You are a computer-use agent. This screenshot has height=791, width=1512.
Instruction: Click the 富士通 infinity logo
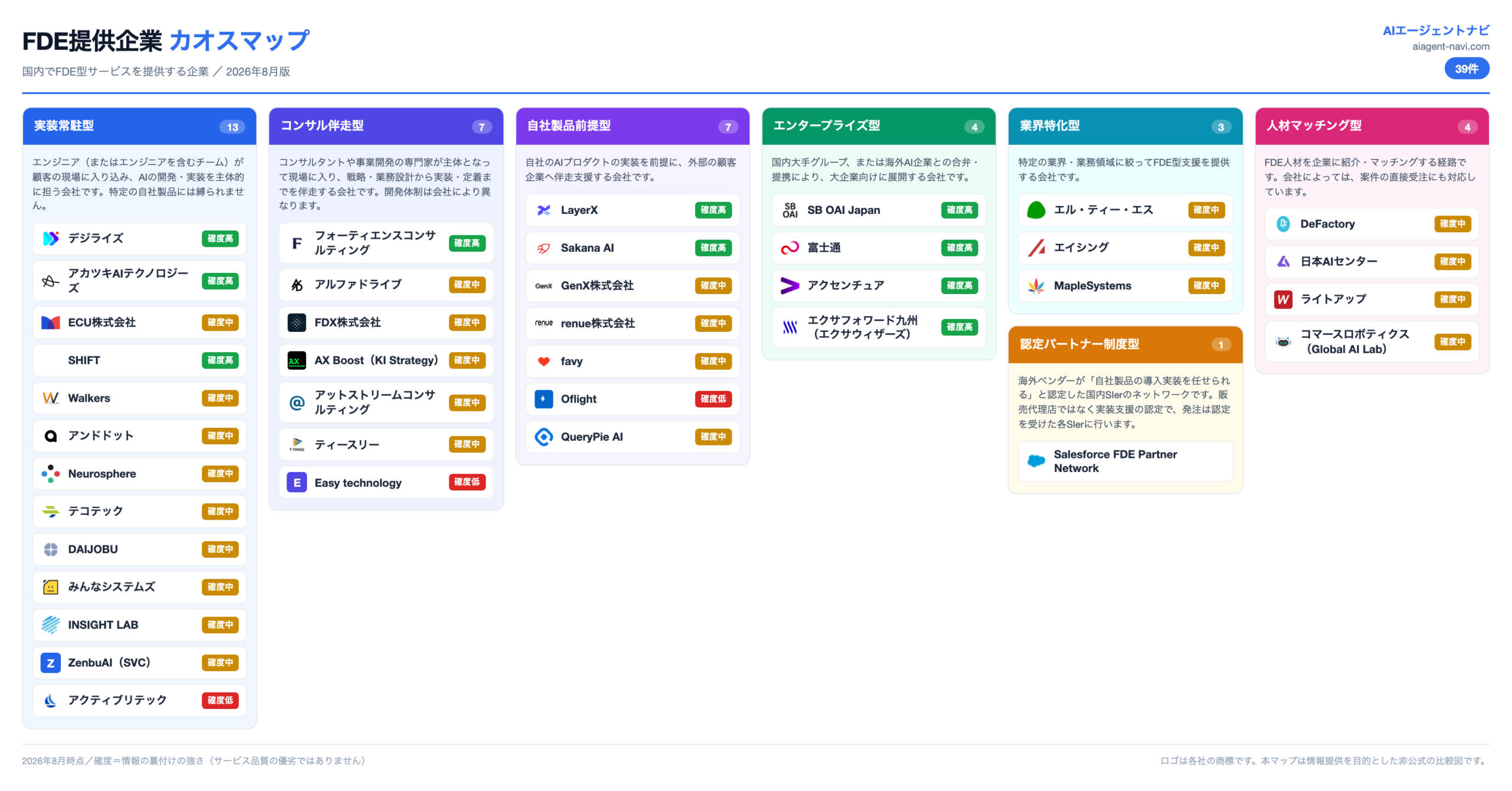pos(790,248)
